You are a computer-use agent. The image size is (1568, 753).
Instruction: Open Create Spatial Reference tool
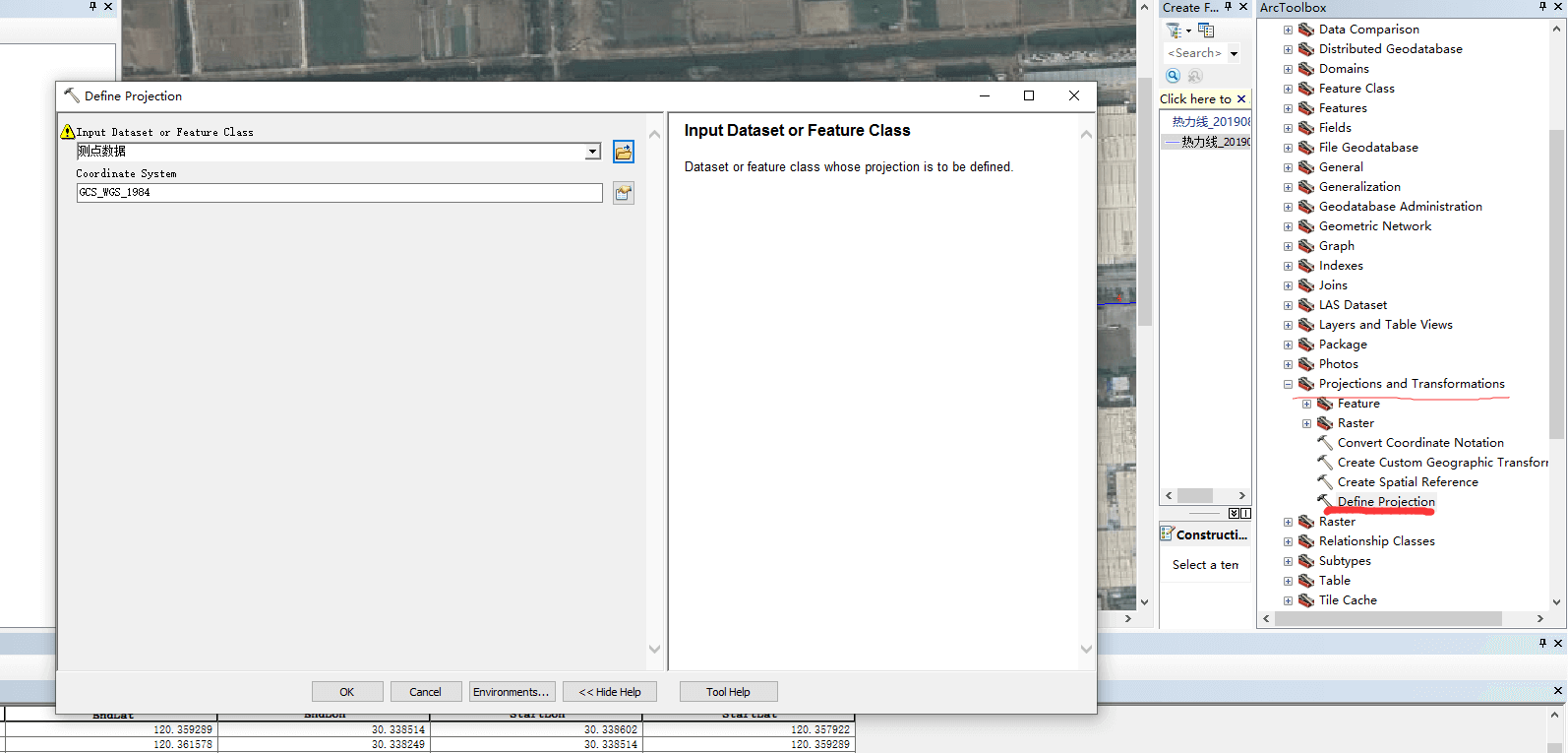click(x=1407, y=482)
